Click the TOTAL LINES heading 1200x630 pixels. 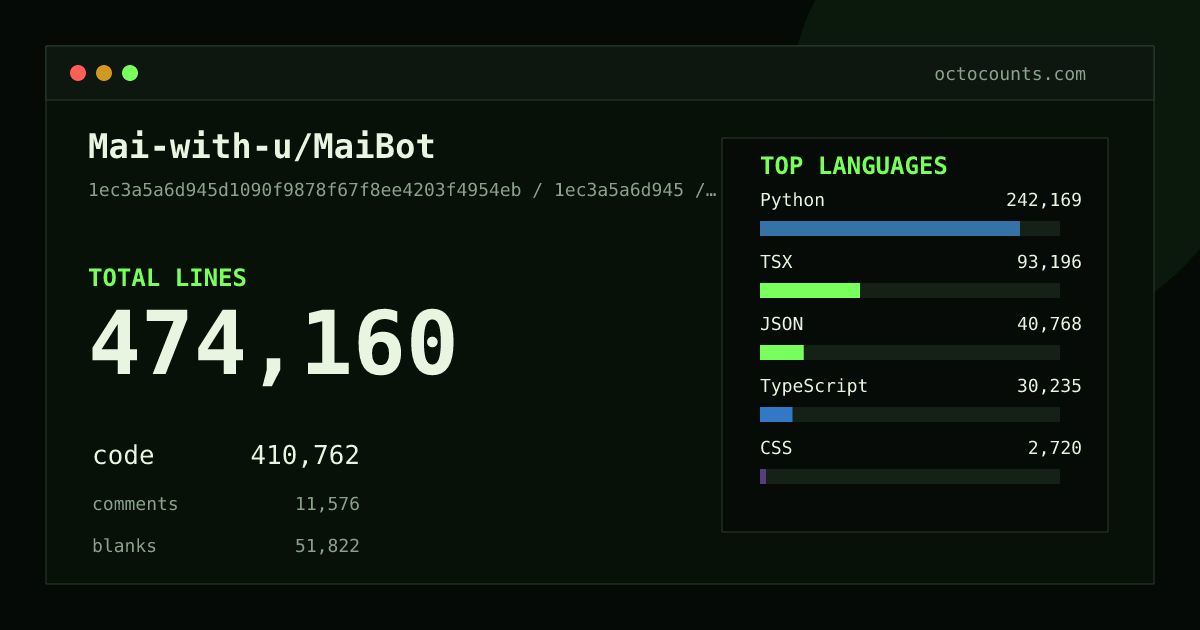167,278
